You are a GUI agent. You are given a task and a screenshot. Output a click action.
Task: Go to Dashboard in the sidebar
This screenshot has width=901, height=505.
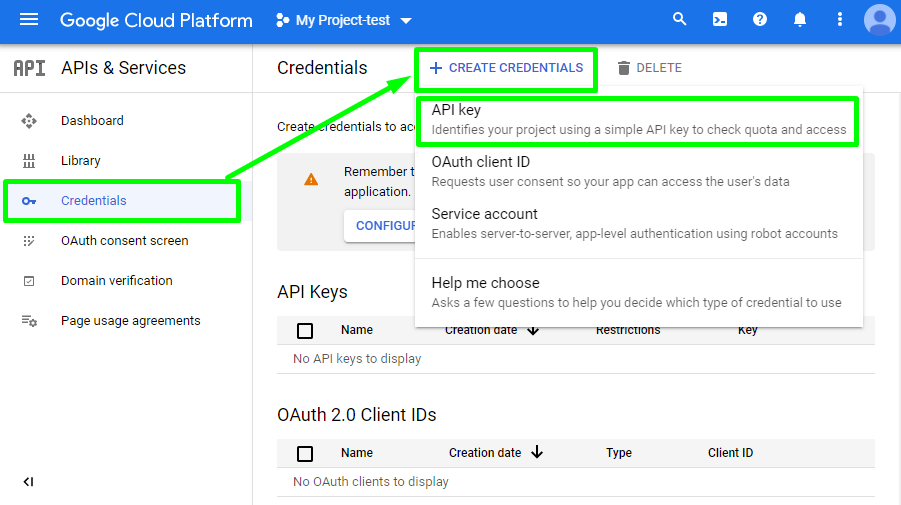click(x=92, y=121)
